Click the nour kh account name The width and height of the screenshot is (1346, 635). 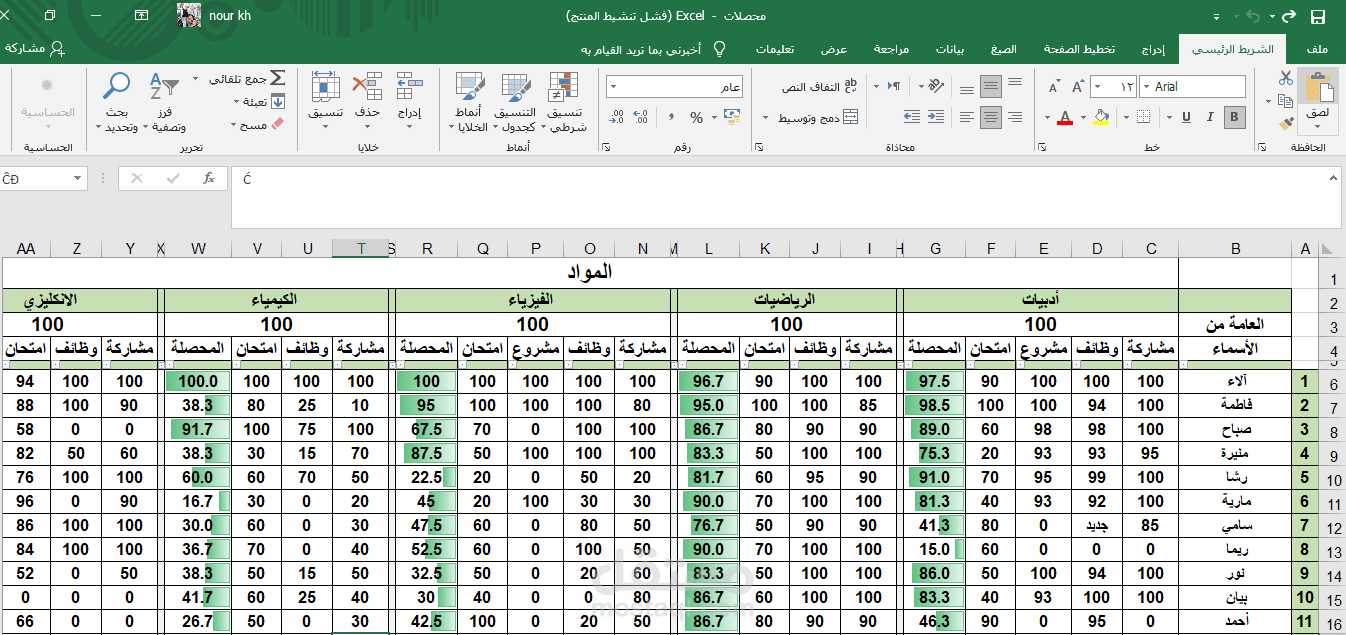pyautogui.click(x=230, y=16)
